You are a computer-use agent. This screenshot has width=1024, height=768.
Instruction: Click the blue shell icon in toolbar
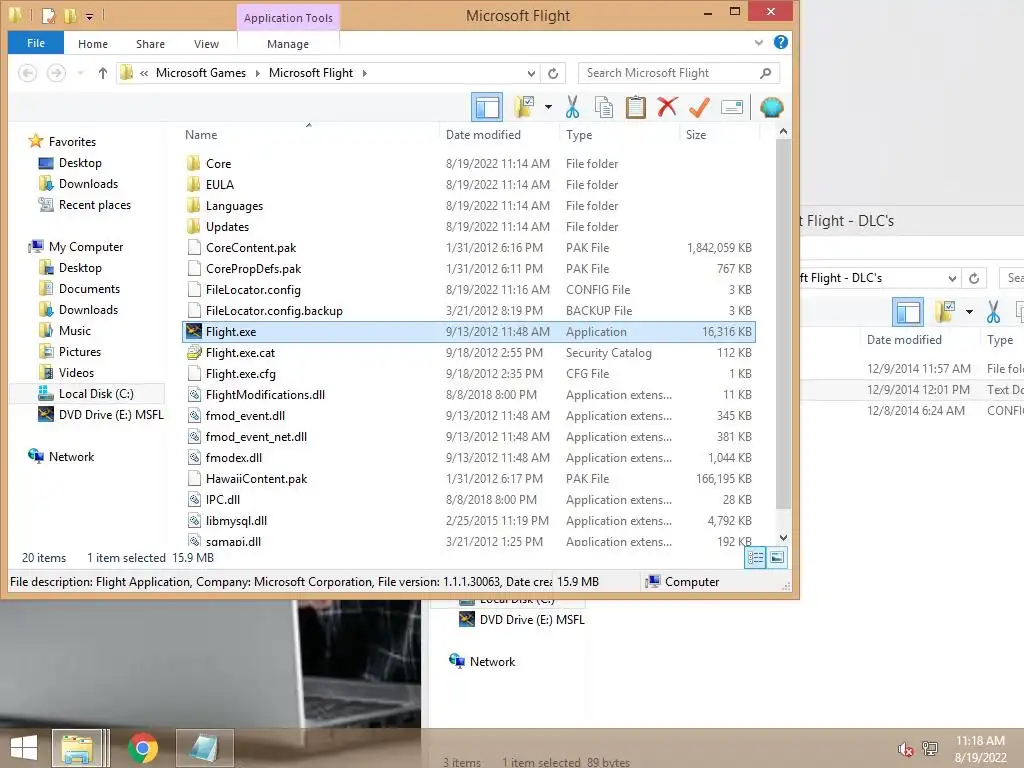(x=771, y=107)
